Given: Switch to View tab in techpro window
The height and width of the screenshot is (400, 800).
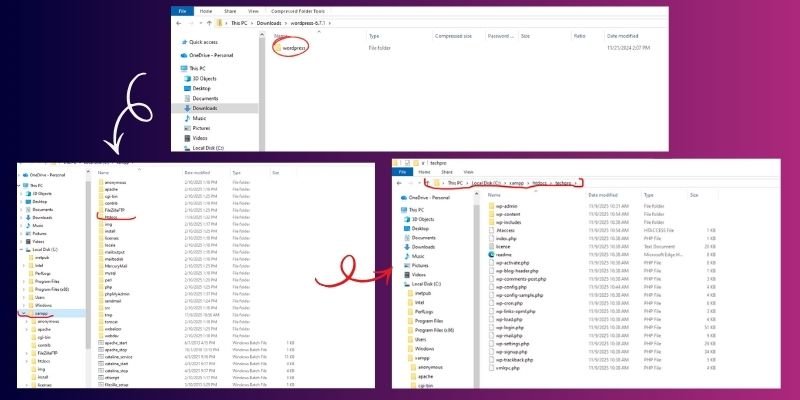Looking at the screenshot, I should [x=468, y=172].
